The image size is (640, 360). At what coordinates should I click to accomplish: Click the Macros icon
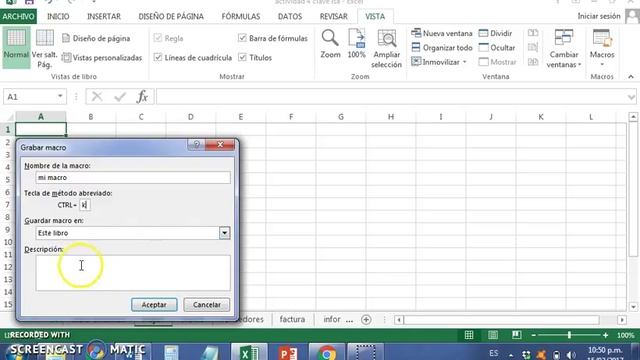click(x=602, y=43)
